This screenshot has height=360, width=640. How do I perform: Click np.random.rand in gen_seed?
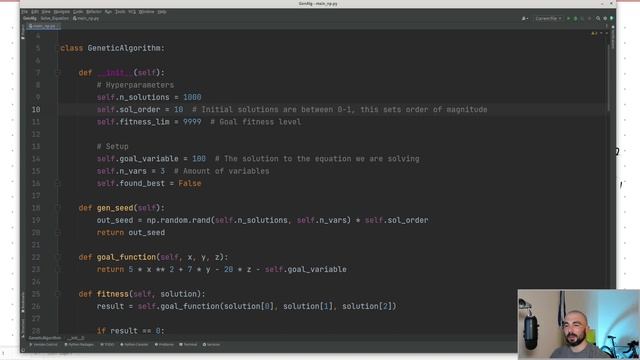pyautogui.click(x=178, y=220)
